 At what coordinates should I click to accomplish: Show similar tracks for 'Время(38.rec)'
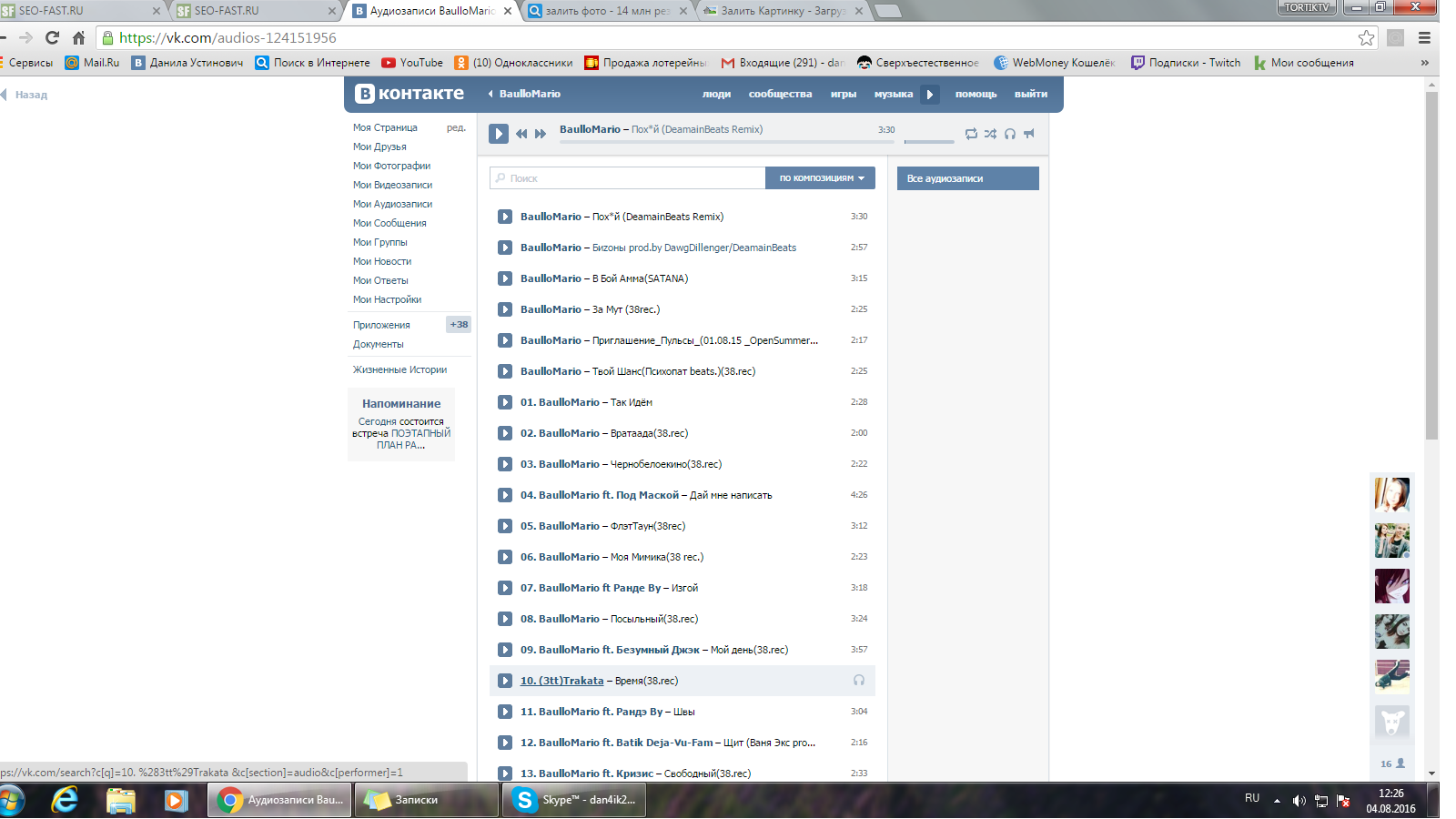pyautogui.click(x=859, y=681)
